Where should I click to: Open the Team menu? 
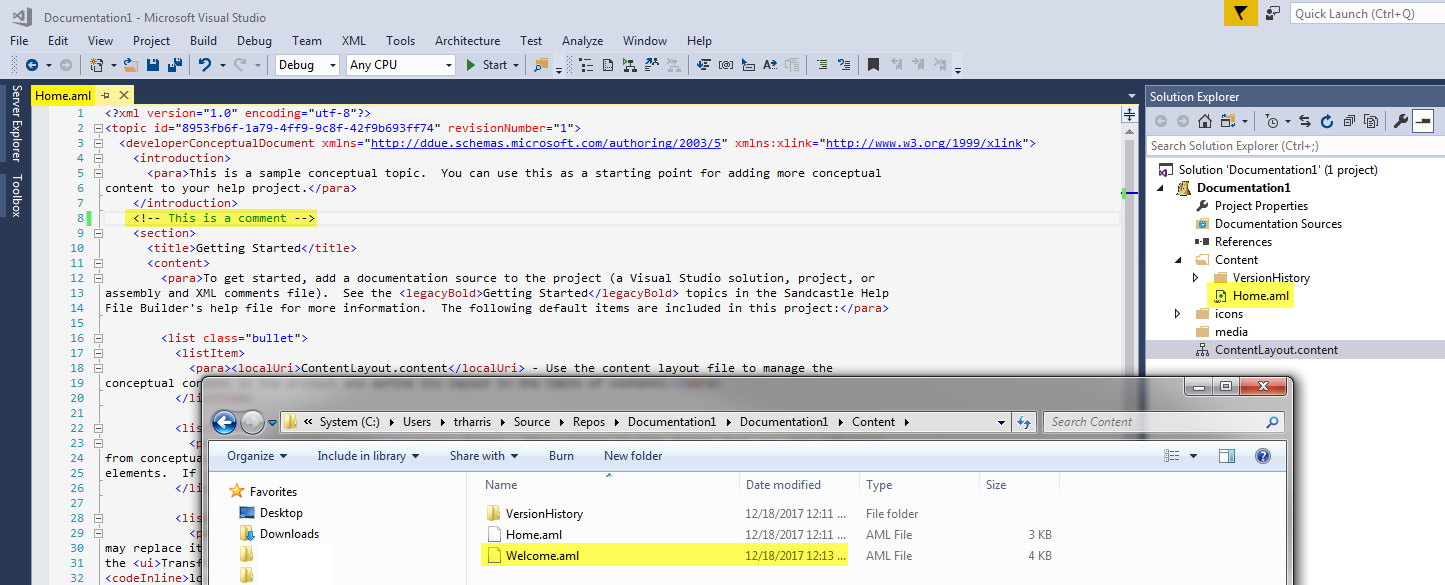[307, 41]
